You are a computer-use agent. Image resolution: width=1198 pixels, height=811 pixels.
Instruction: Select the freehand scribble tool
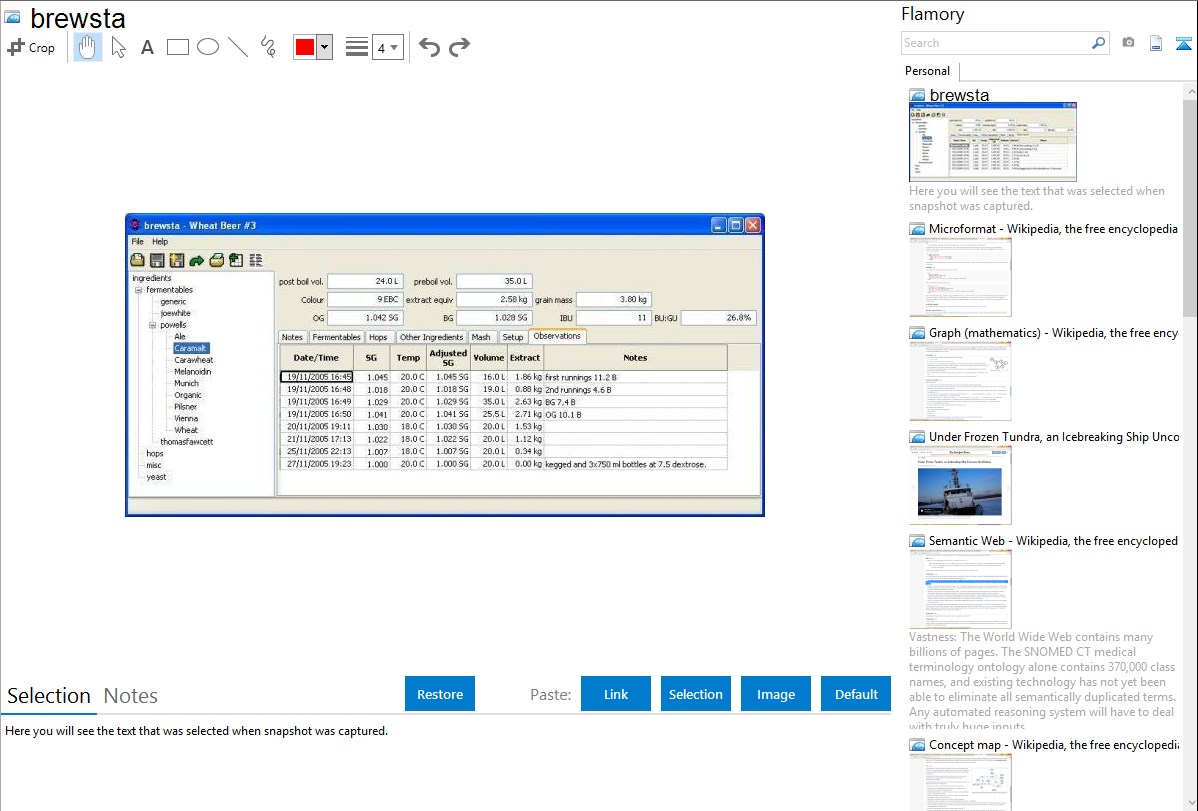click(268, 47)
